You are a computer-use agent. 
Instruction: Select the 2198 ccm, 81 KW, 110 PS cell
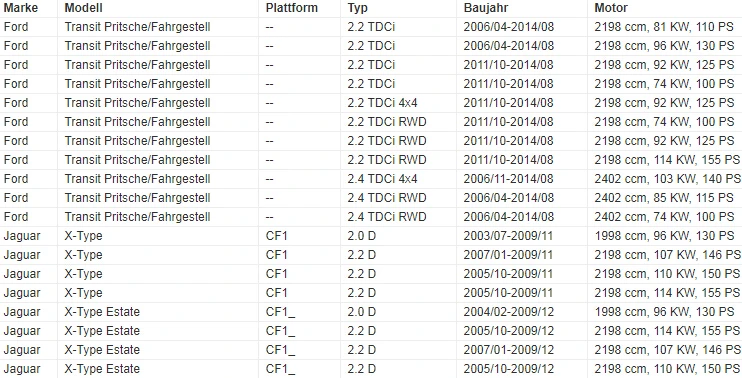pyautogui.click(x=664, y=27)
